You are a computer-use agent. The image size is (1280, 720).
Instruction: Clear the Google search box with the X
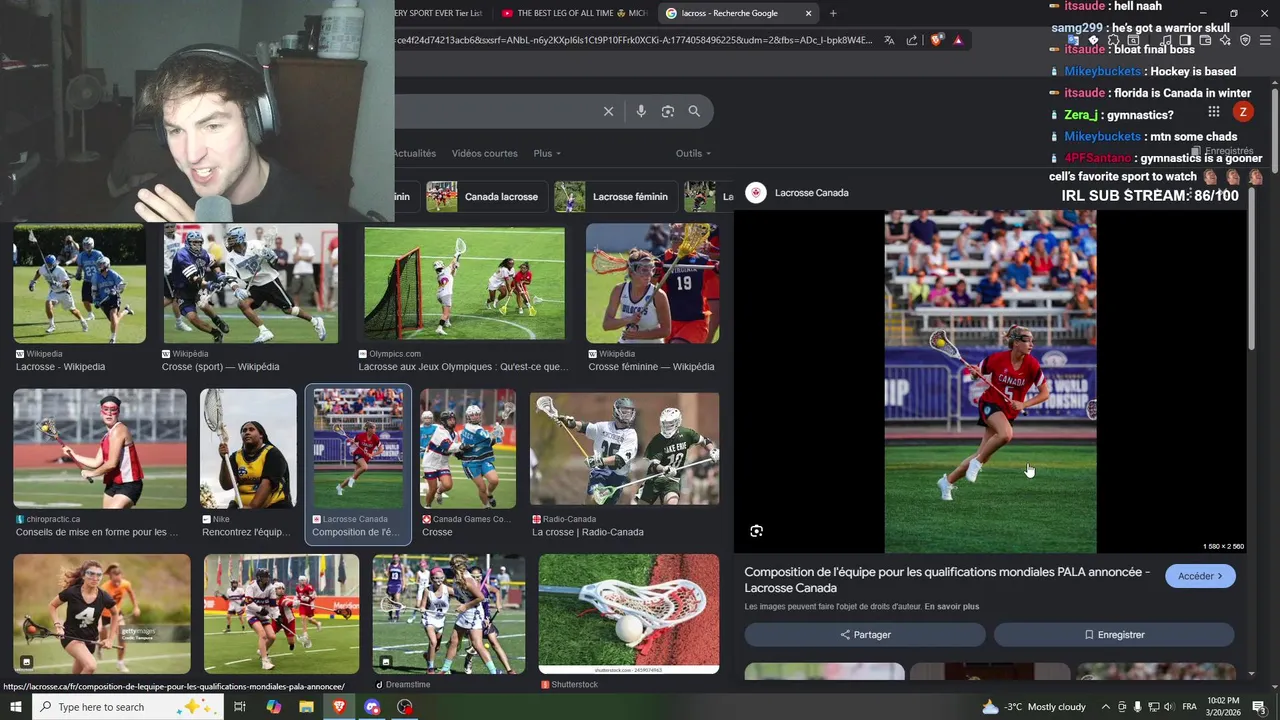(x=608, y=111)
